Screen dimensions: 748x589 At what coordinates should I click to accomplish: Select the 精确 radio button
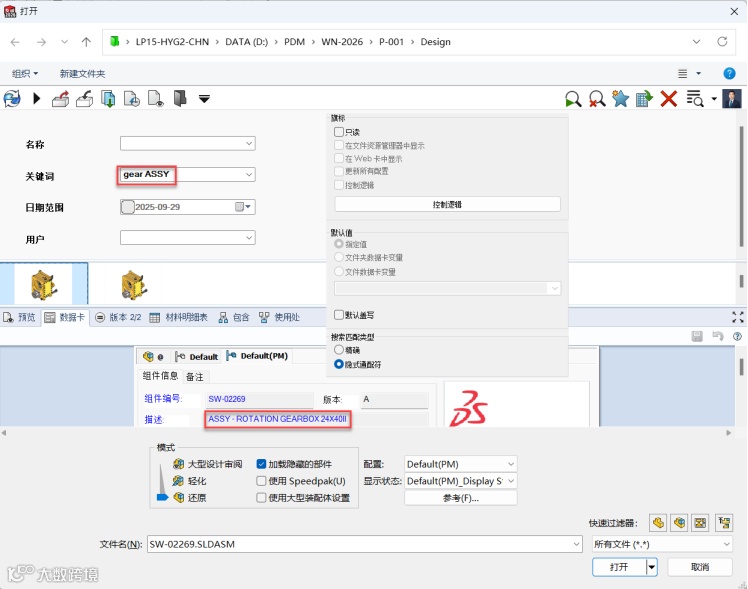pyautogui.click(x=339, y=350)
